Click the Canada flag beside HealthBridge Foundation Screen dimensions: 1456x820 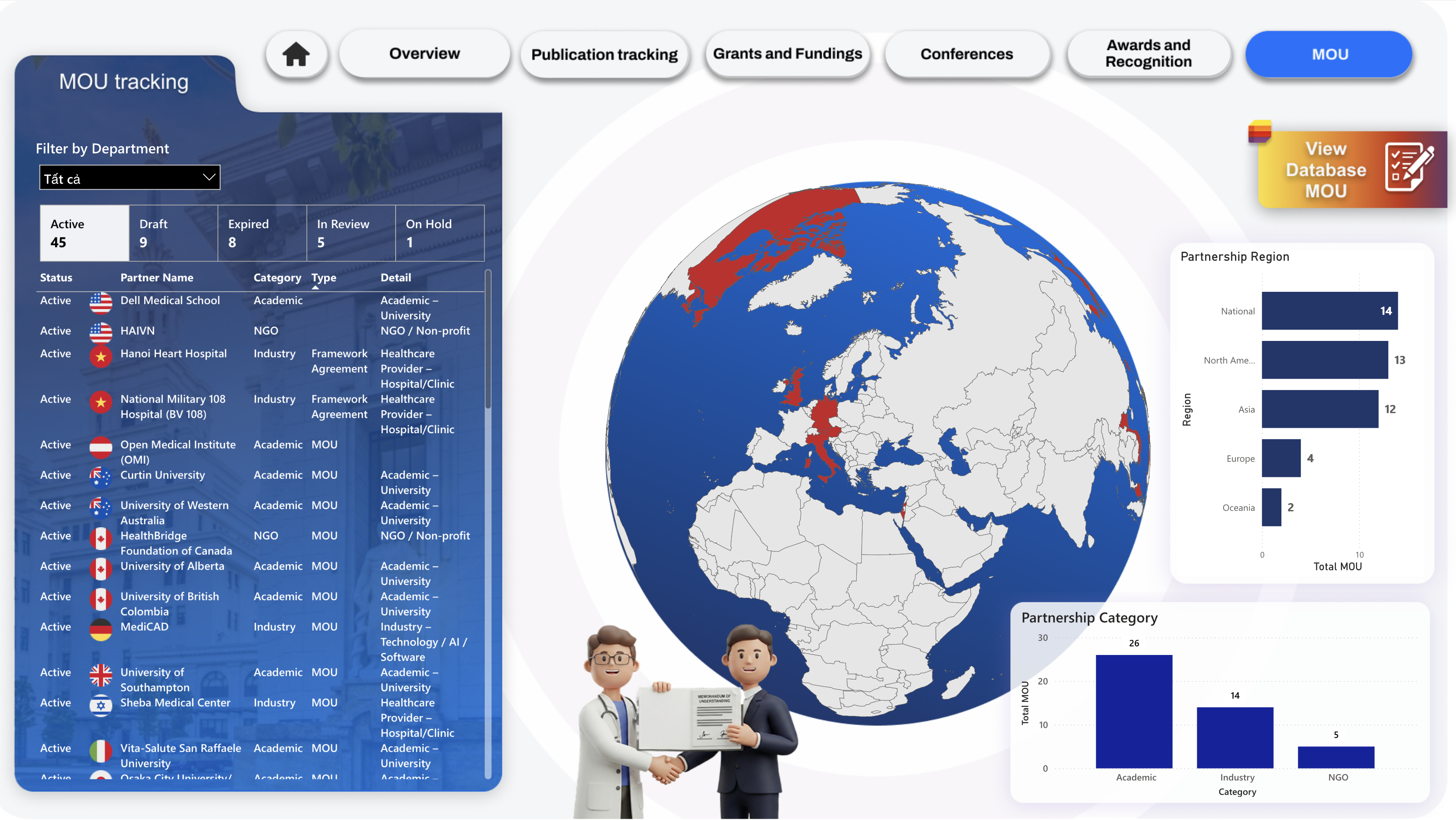point(100,539)
